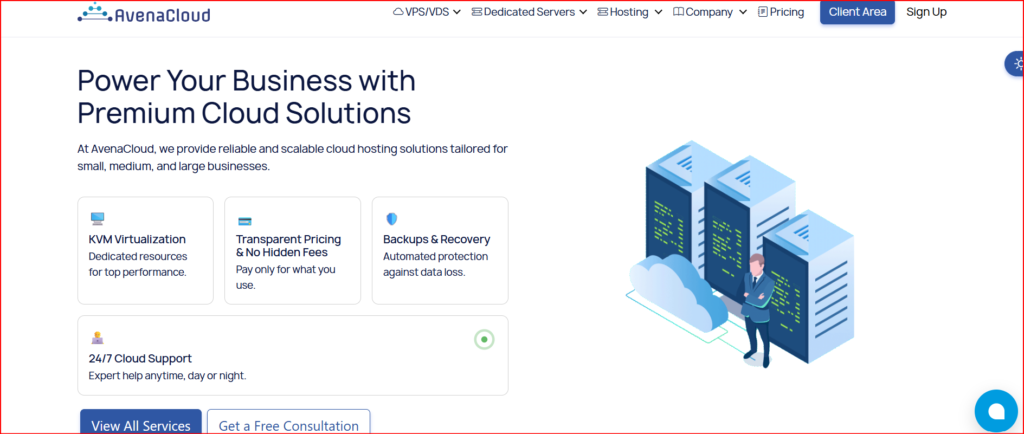The width and height of the screenshot is (1024, 434).
Task: Open the Dedicated Servers menu
Action: (530, 12)
